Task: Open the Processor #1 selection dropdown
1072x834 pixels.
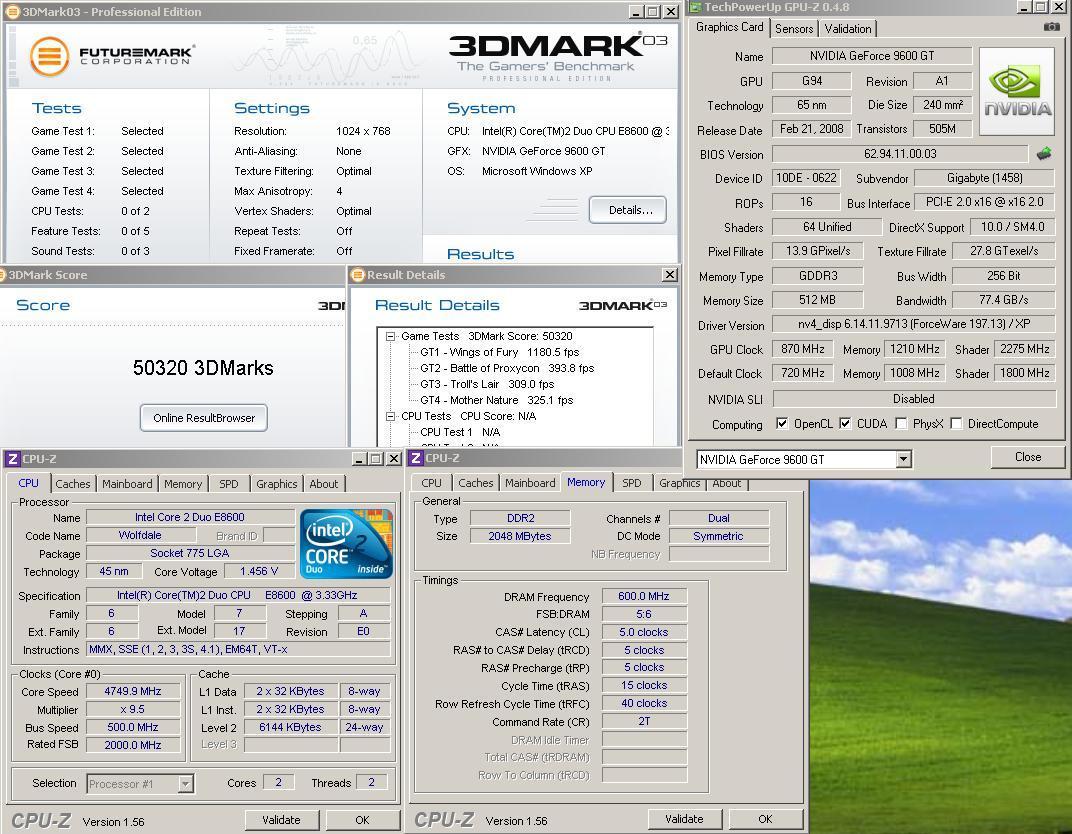Action: pyautogui.click(x=185, y=783)
